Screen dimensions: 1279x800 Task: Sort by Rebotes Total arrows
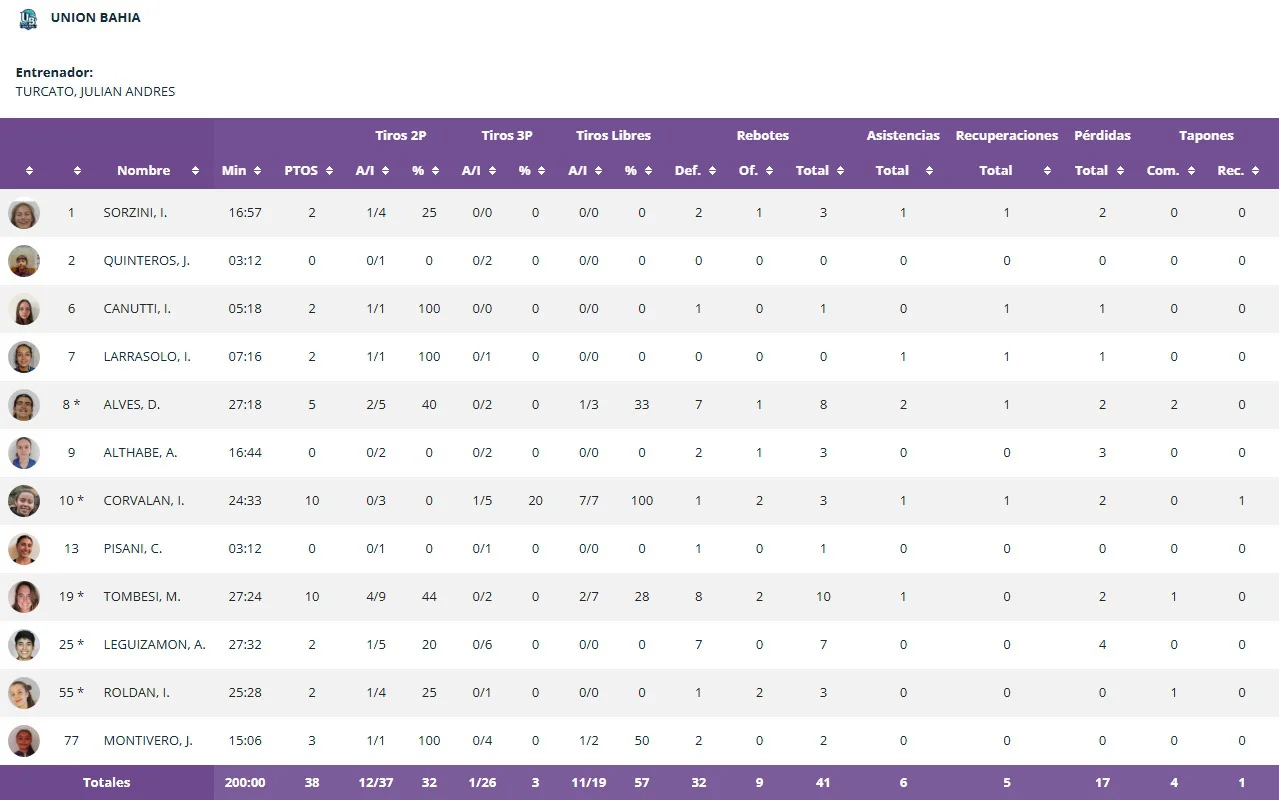tap(840, 171)
